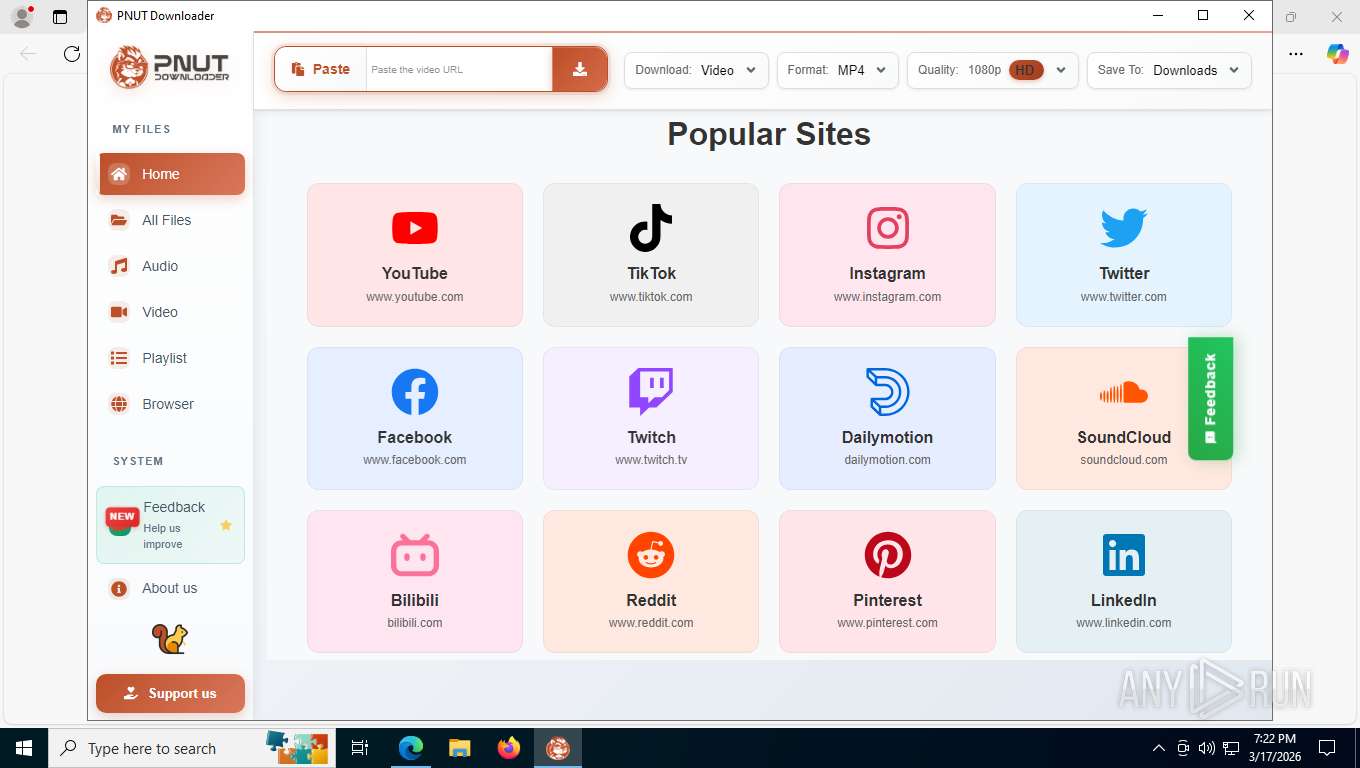Image resolution: width=1360 pixels, height=768 pixels.
Task: Click the www.tiktok.com text
Action: [x=651, y=297]
